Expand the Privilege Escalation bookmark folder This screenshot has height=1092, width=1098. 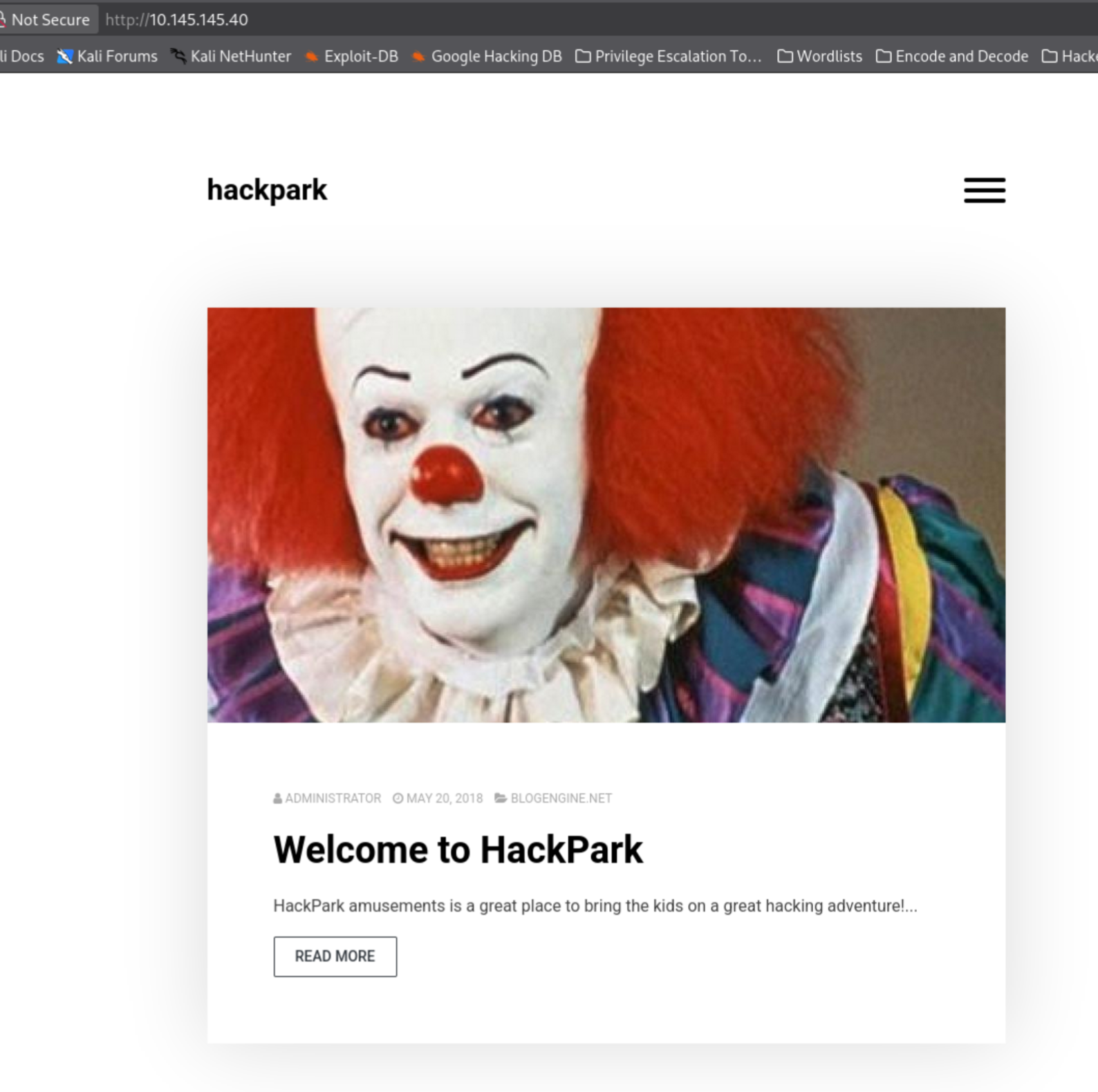tap(669, 56)
